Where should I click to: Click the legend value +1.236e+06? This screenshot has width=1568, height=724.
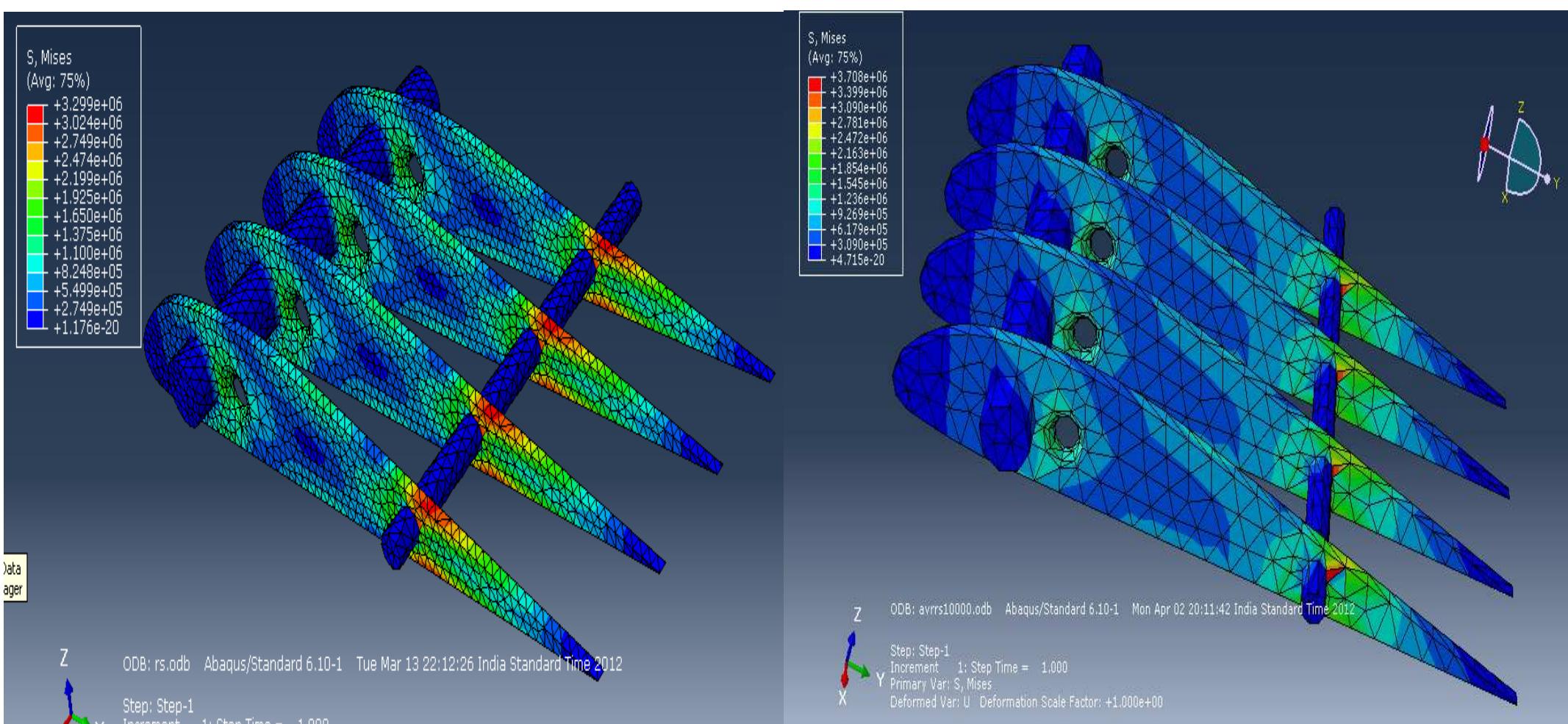(859, 198)
